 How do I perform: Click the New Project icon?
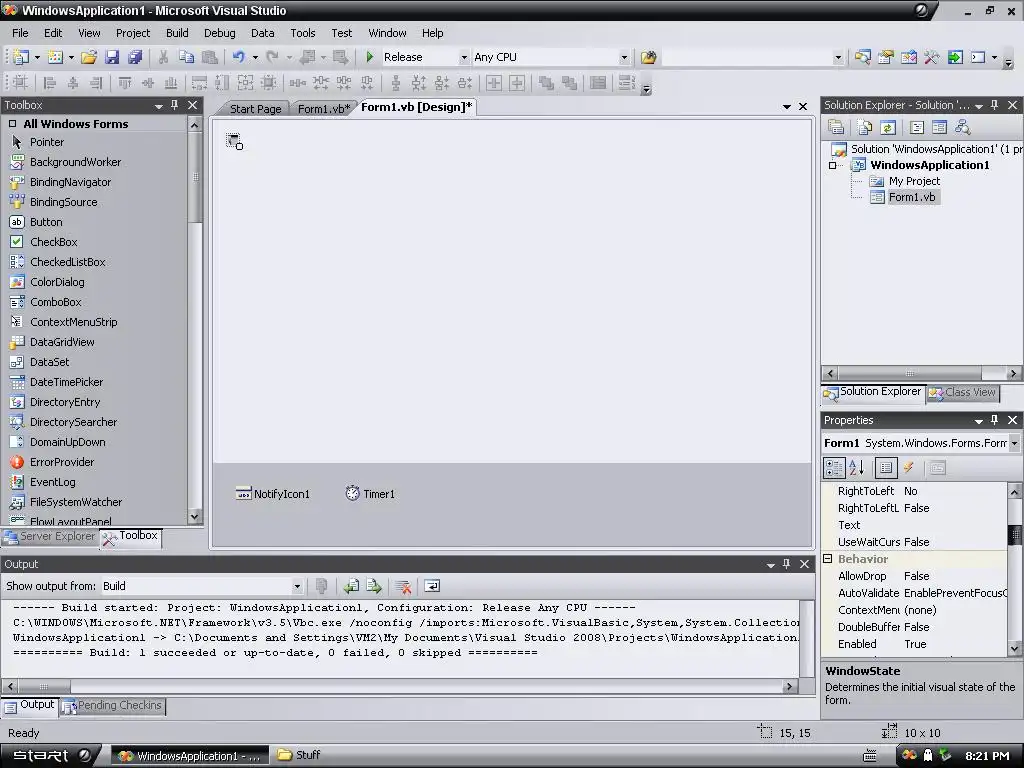pos(21,57)
